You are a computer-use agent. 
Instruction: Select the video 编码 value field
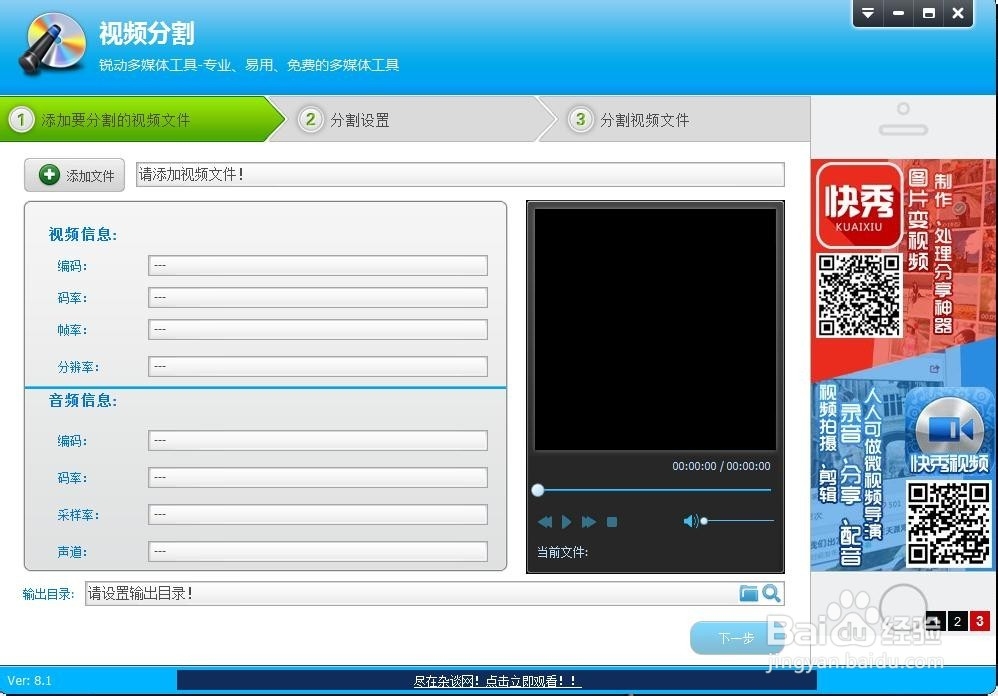pyautogui.click(x=318, y=265)
